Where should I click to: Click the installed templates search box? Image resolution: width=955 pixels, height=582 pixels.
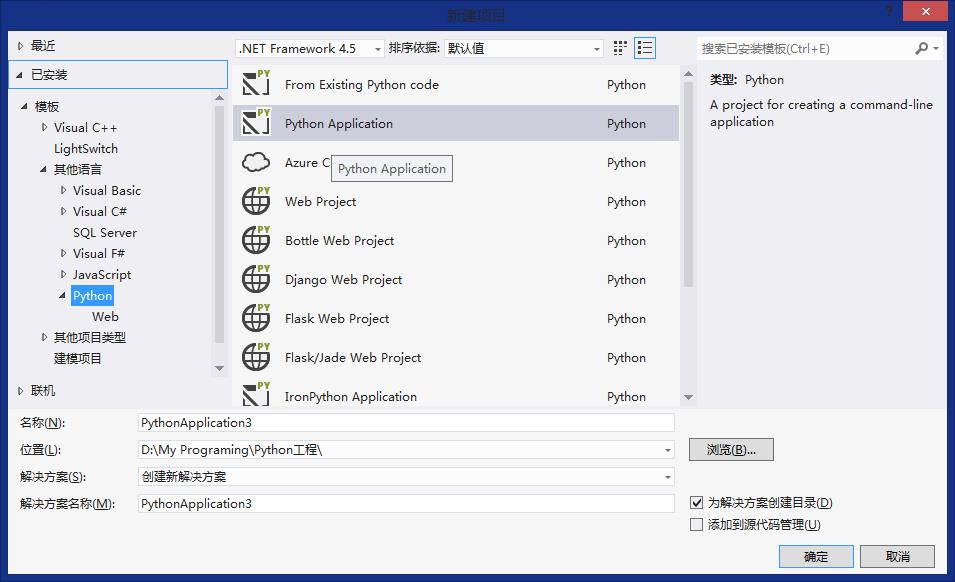coord(805,49)
